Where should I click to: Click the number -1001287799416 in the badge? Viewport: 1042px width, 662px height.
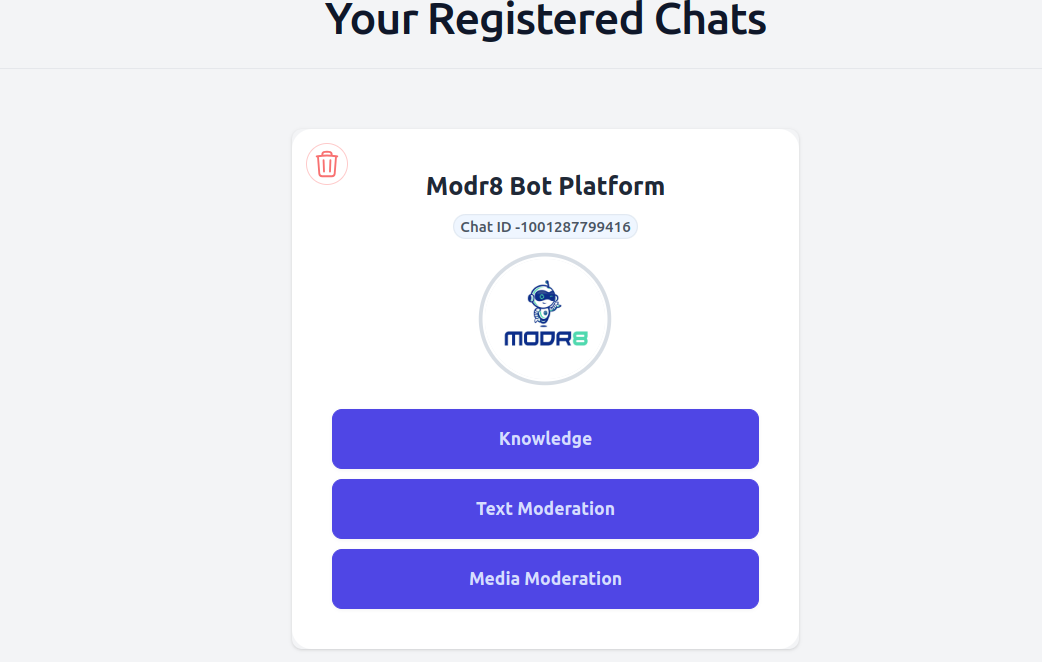point(573,227)
